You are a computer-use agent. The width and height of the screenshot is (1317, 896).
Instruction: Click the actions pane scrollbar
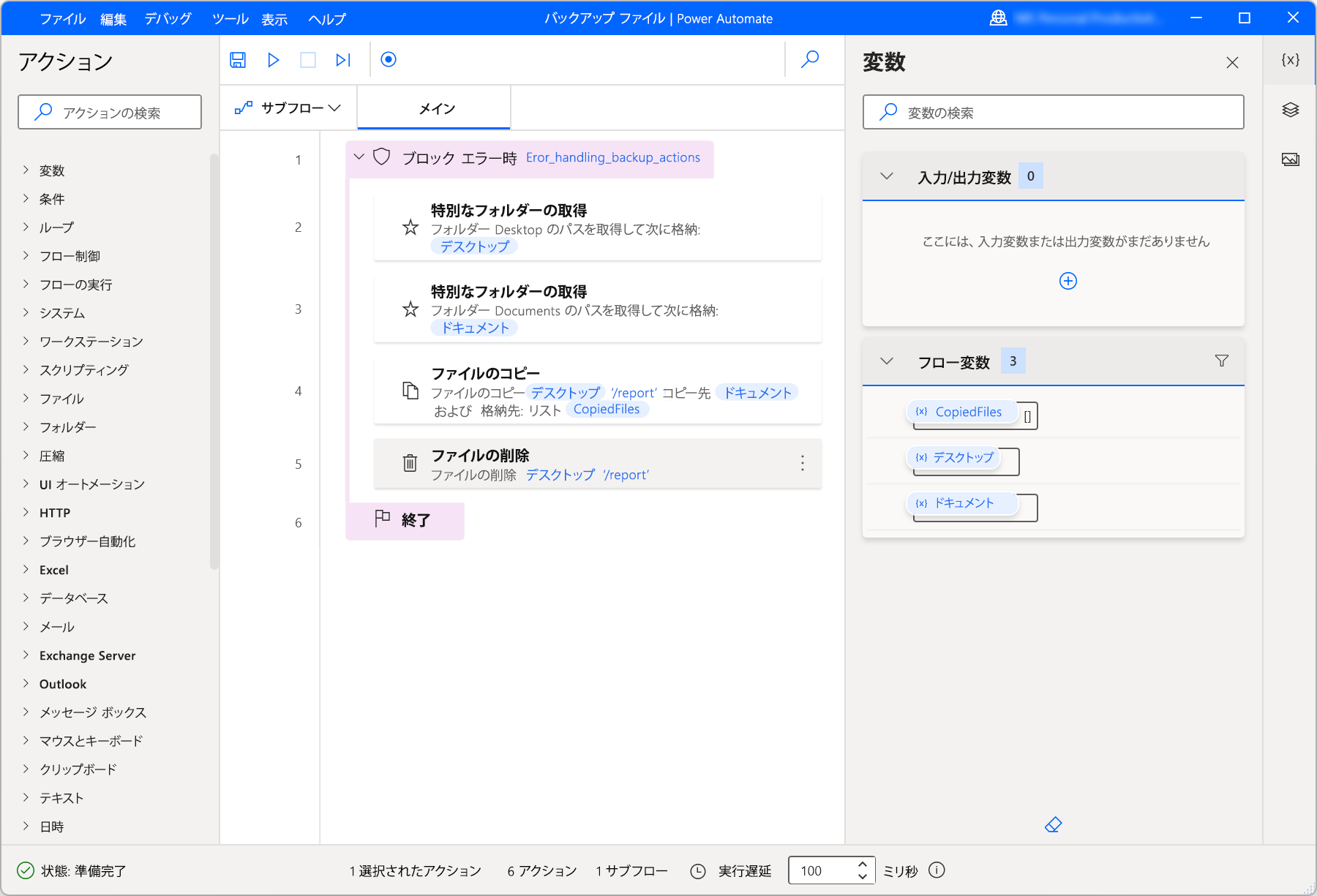214,361
